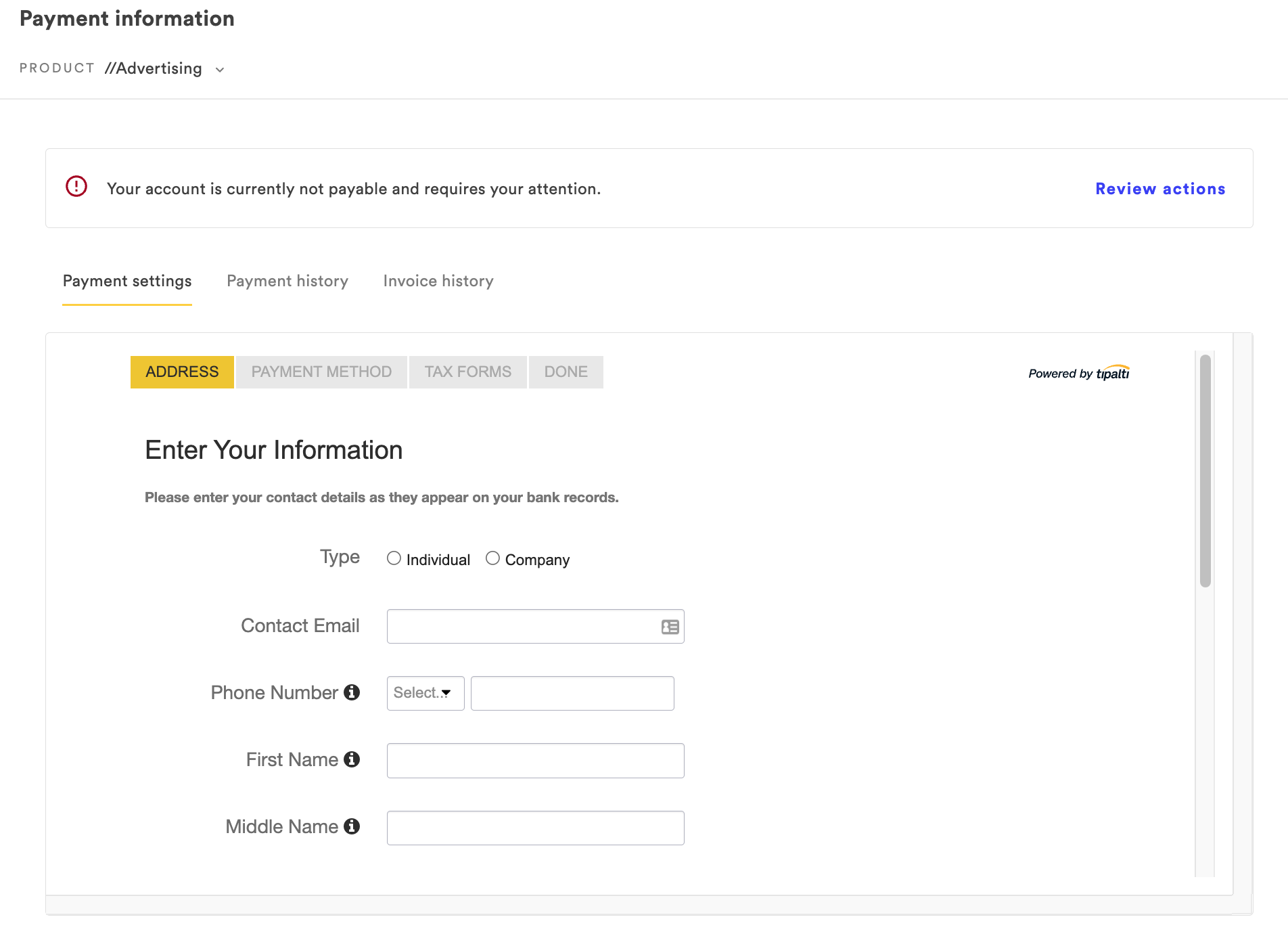Open the Invoice history tab
The height and width of the screenshot is (938, 1288).
point(438,281)
